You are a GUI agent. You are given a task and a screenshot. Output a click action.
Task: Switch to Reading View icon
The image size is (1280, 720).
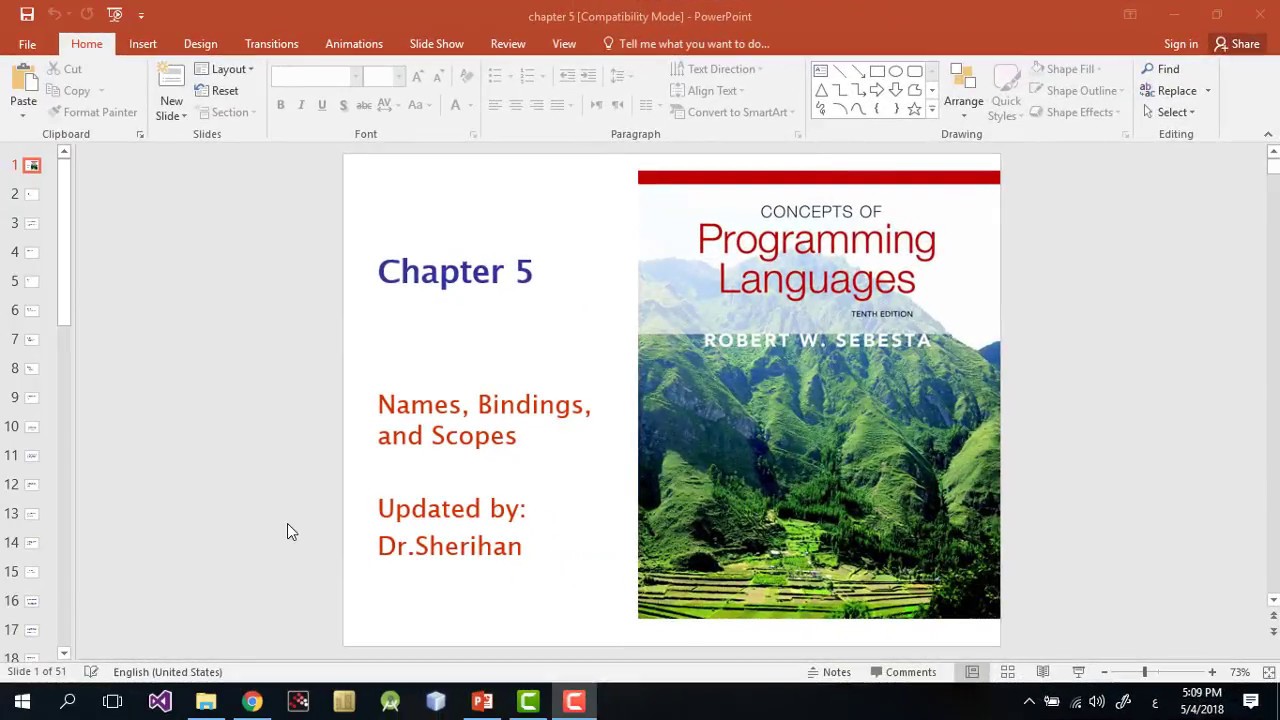(1043, 672)
